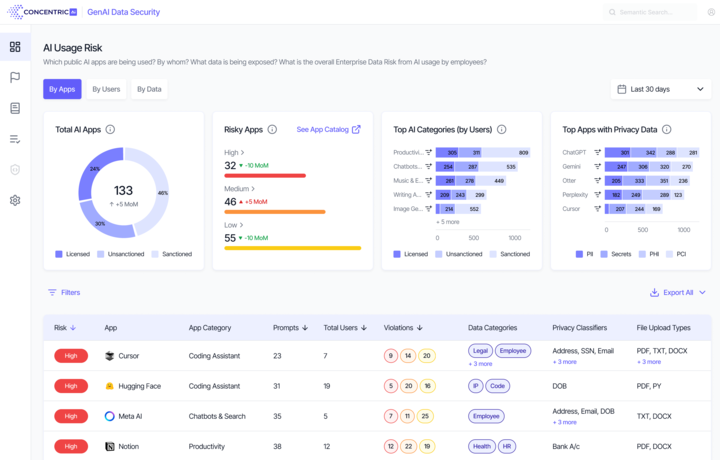The width and height of the screenshot is (720, 460).
Task: Open the dashboard grid icon in sidebar
Action: [15, 47]
